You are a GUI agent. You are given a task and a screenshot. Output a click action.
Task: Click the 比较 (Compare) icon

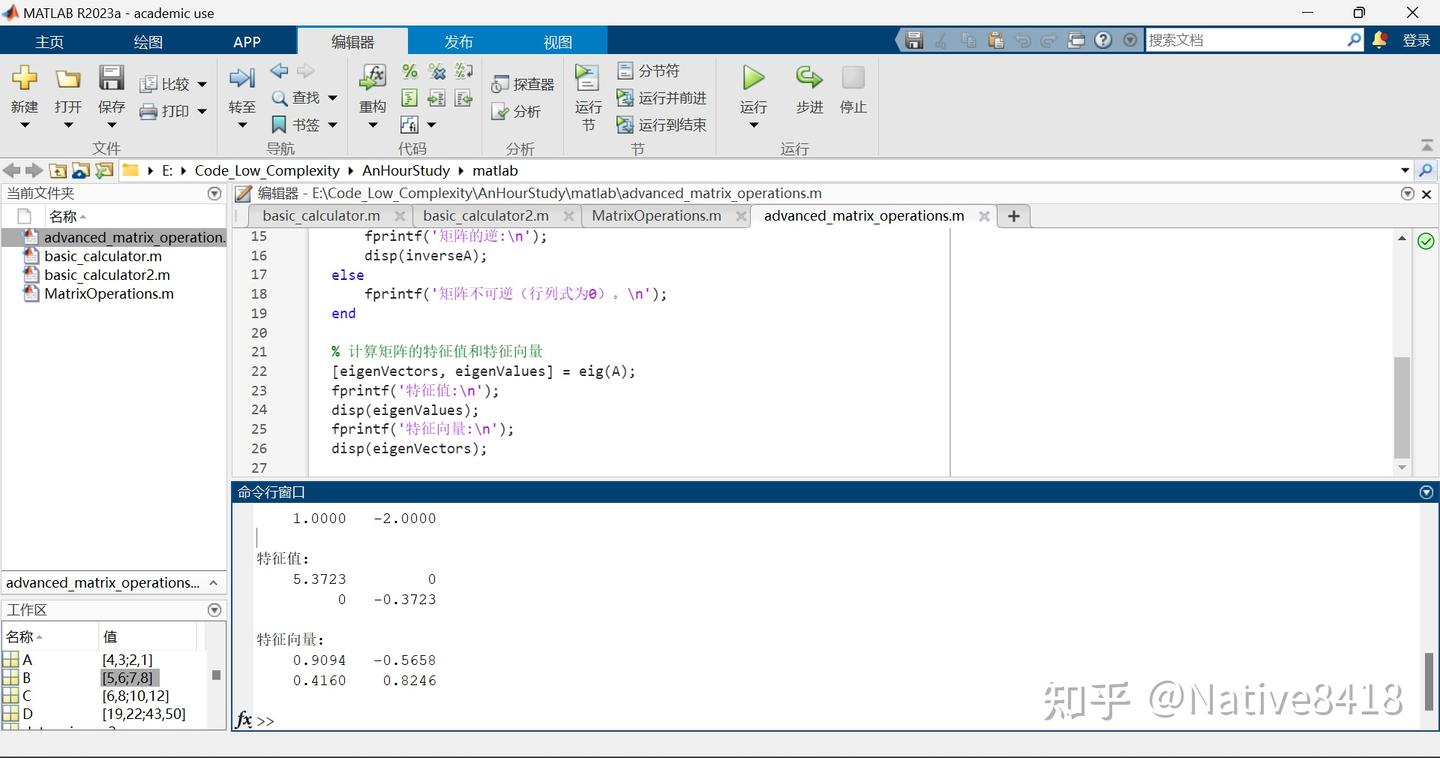(149, 85)
